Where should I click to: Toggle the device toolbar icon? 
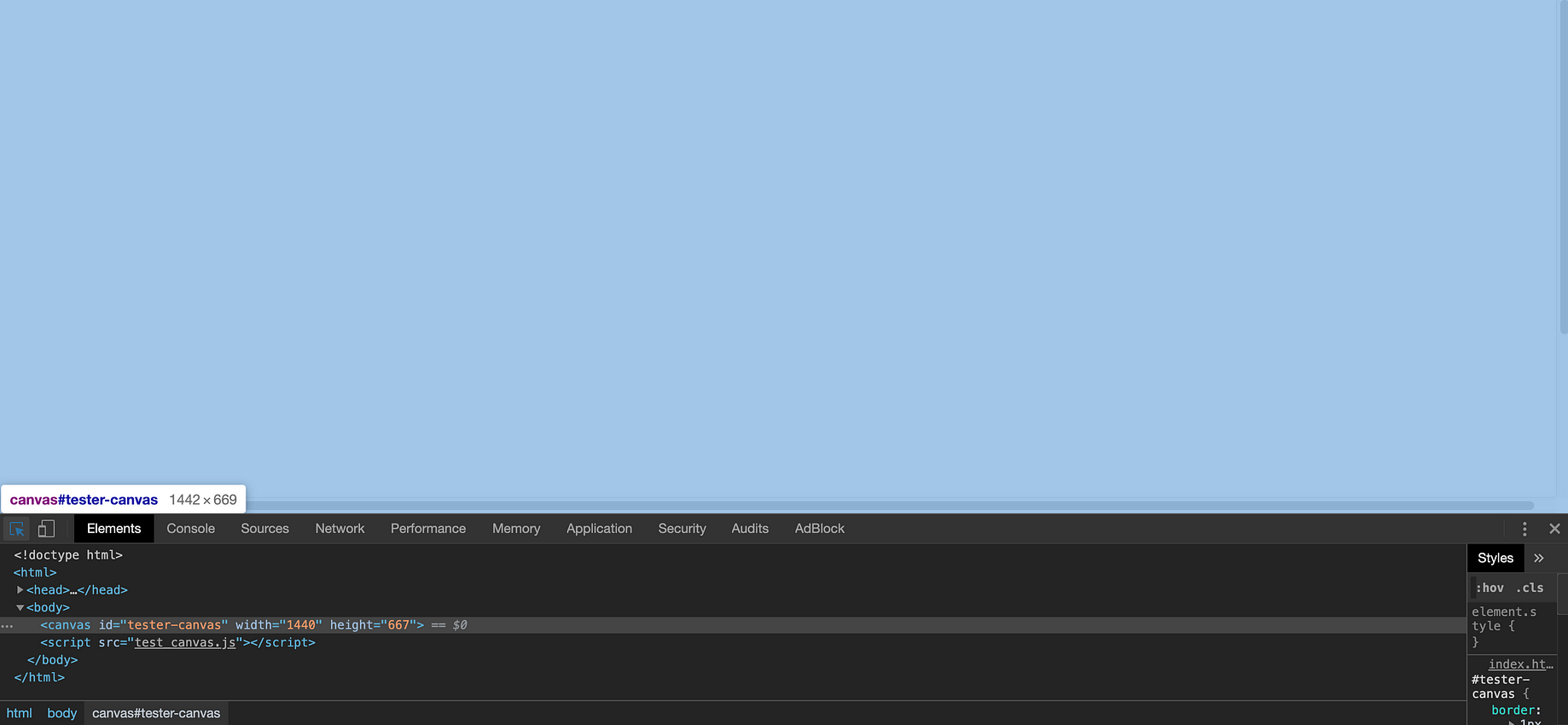[x=46, y=529]
